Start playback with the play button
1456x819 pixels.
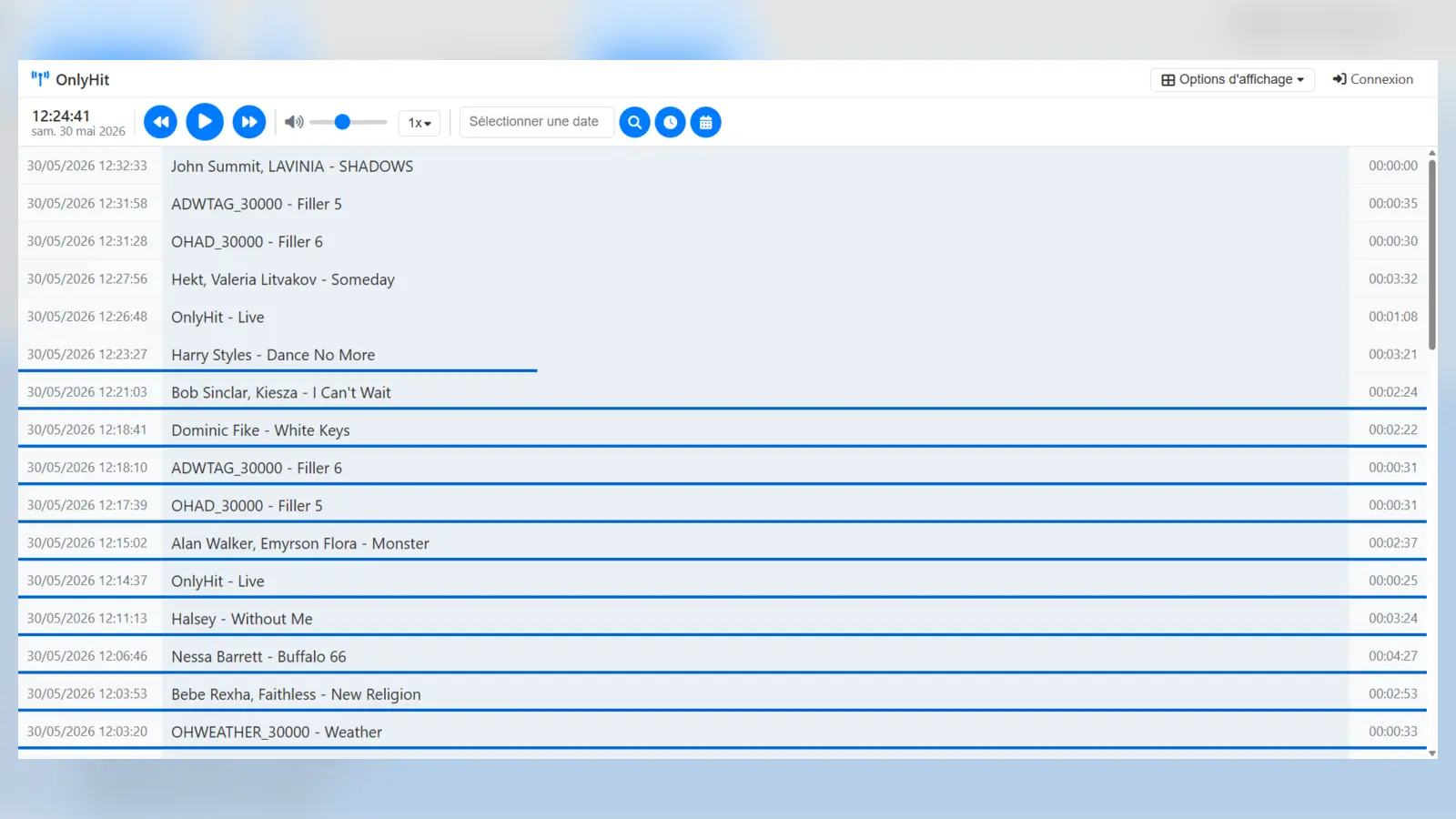205,122
